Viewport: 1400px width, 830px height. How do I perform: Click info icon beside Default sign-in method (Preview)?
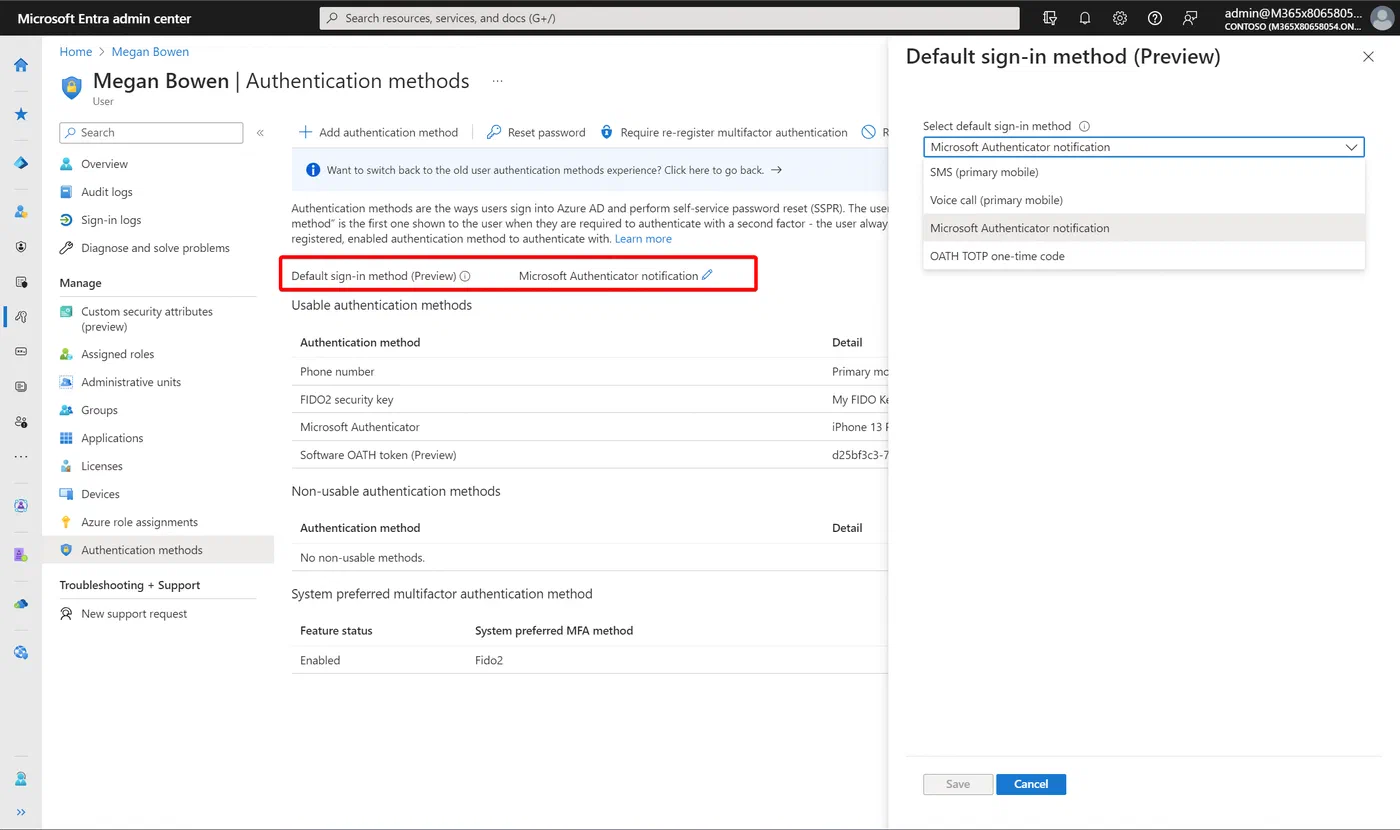coord(465,276)
